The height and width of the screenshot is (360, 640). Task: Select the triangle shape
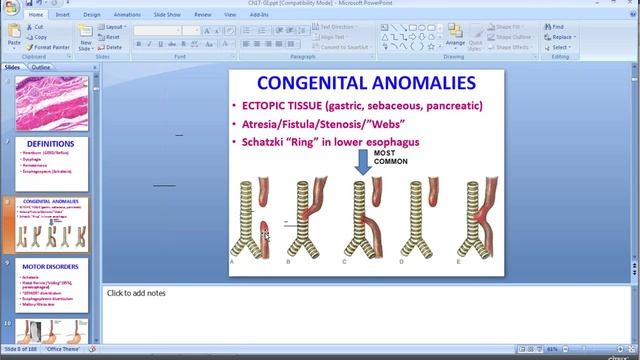point(385,37)
